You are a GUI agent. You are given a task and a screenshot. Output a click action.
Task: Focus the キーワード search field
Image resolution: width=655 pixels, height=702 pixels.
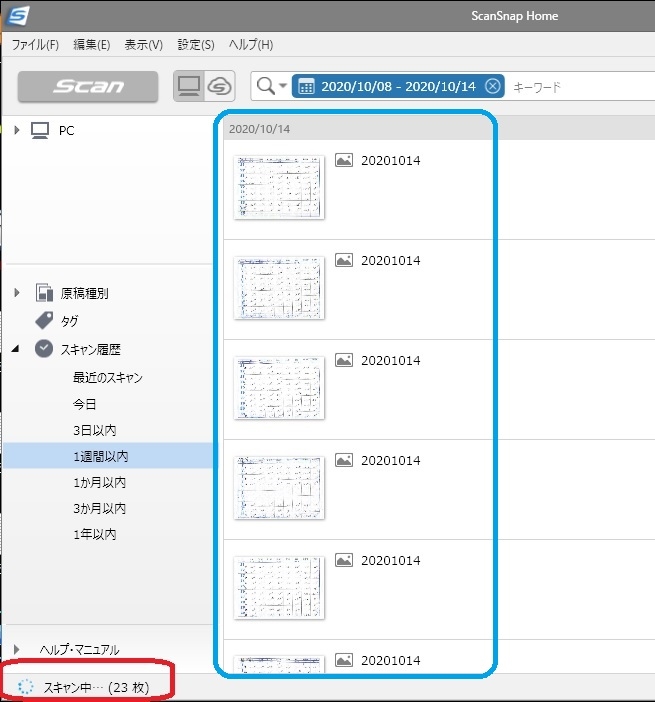(582, 86)
